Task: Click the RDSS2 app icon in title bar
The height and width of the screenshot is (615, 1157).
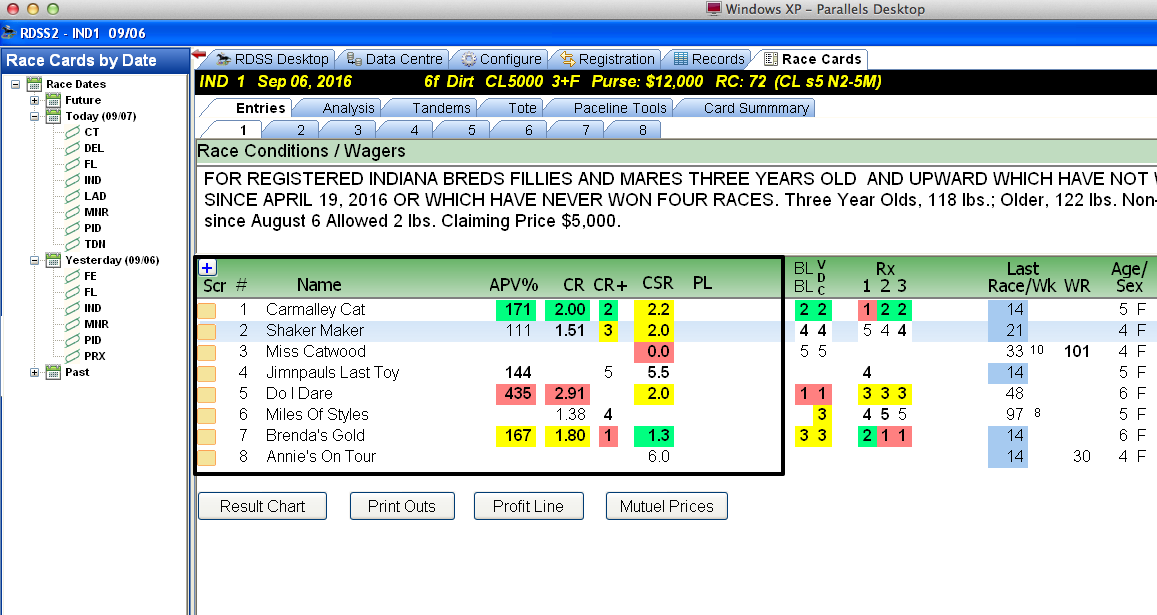Action: tap(8, 32)
